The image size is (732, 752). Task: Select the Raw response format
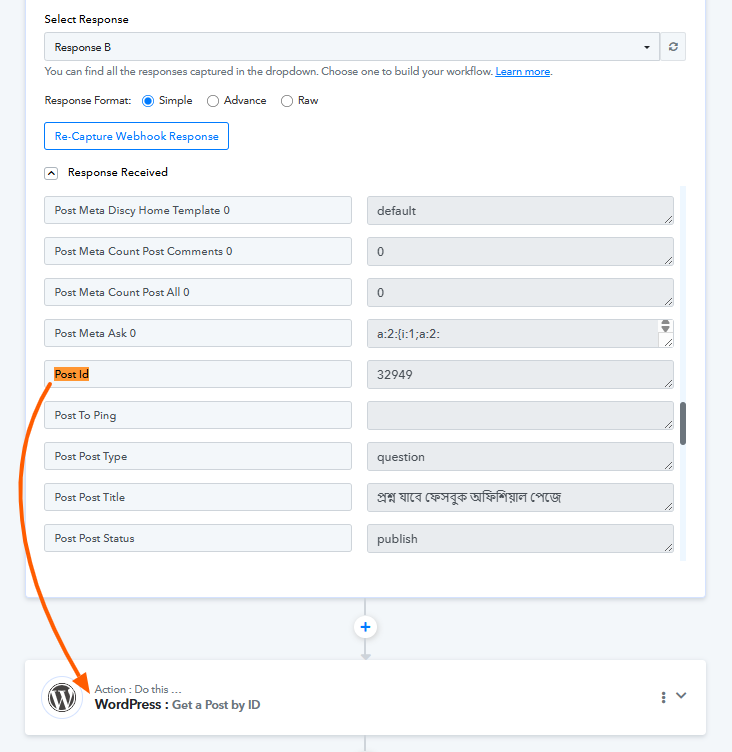[x=287, y=101]
